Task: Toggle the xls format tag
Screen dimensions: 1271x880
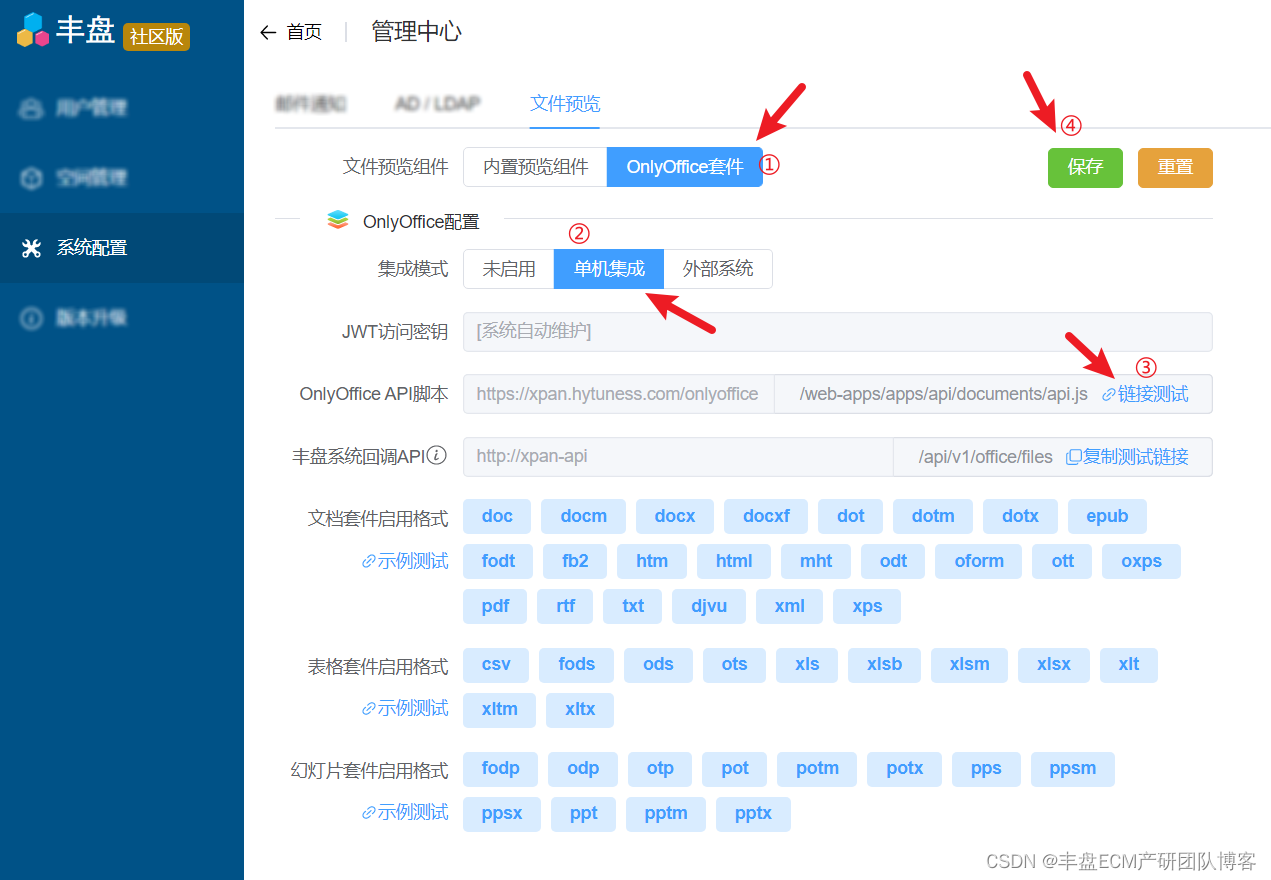Action: point(807,664)
